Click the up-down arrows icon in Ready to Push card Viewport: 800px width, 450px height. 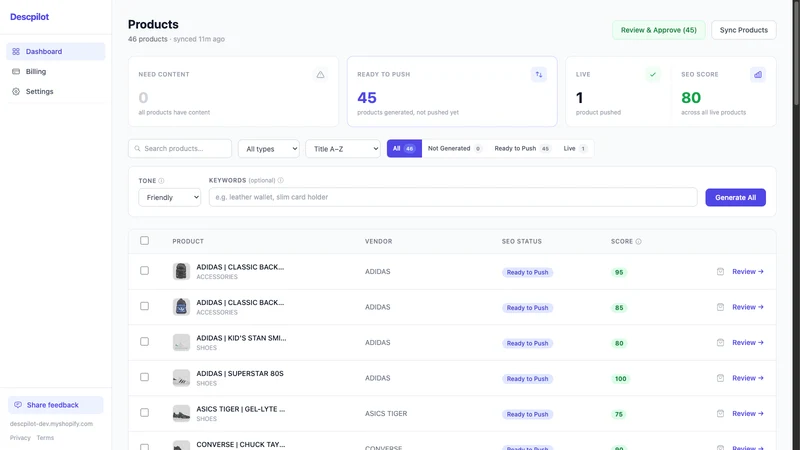[x=539, y=74]
